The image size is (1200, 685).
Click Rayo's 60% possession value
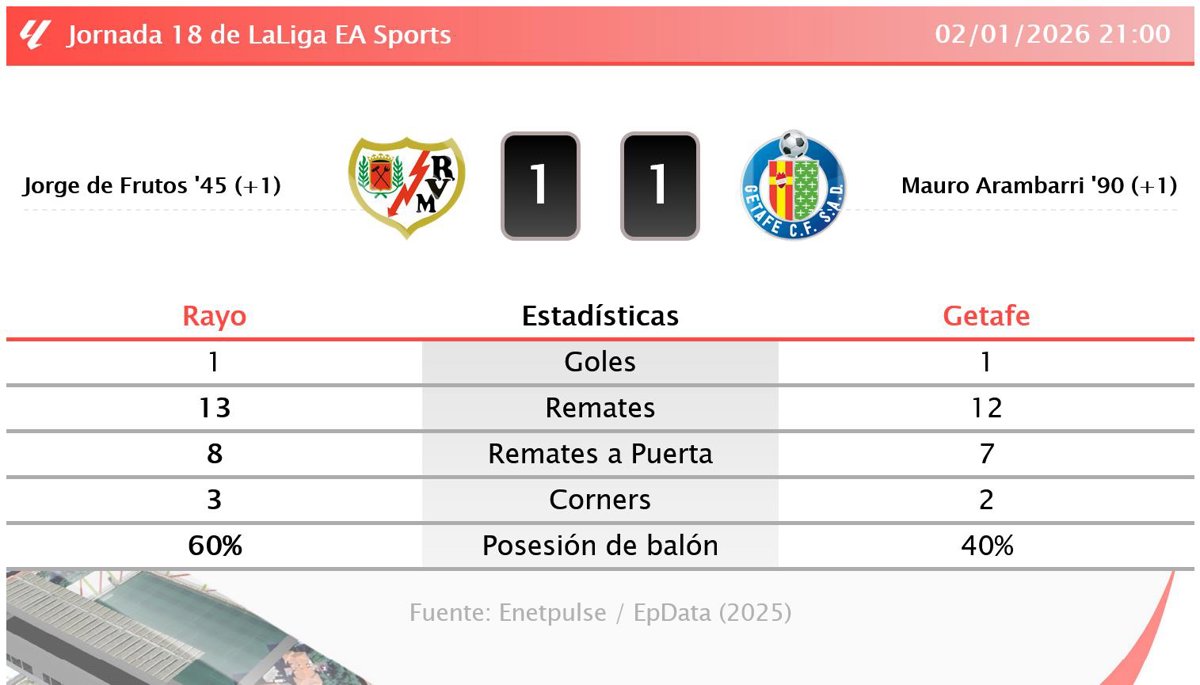(214, 546)
